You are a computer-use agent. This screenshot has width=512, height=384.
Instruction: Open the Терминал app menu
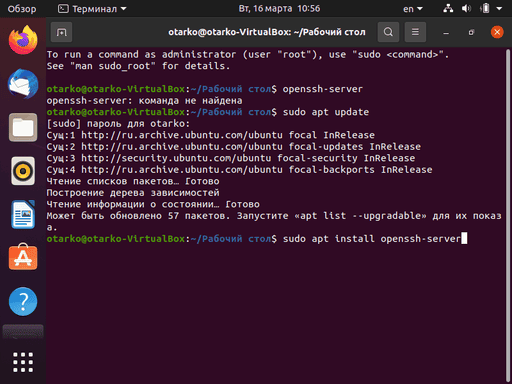point(92,9)
